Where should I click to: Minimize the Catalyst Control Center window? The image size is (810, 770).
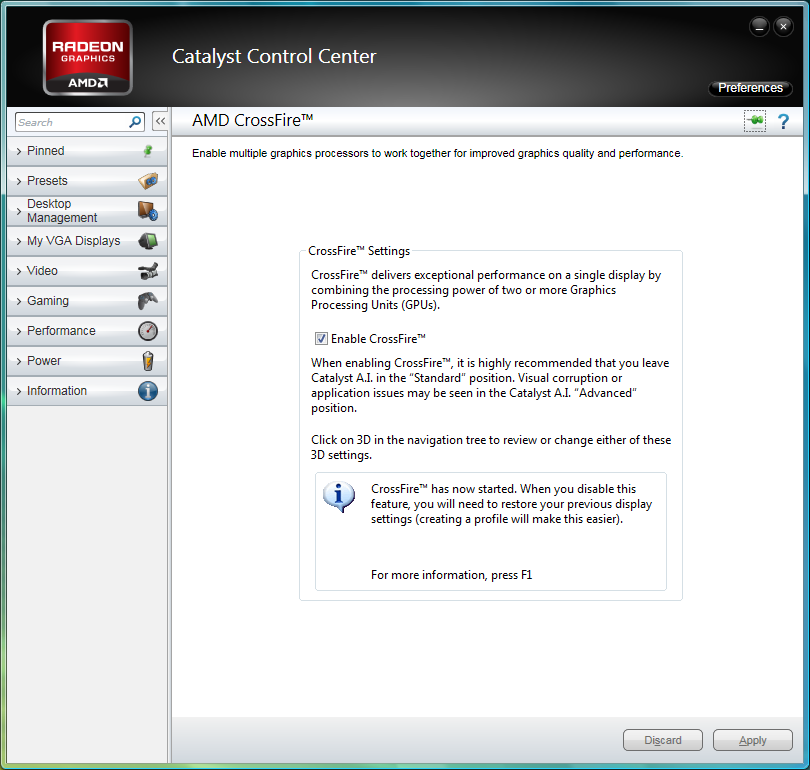coord(759,26)
